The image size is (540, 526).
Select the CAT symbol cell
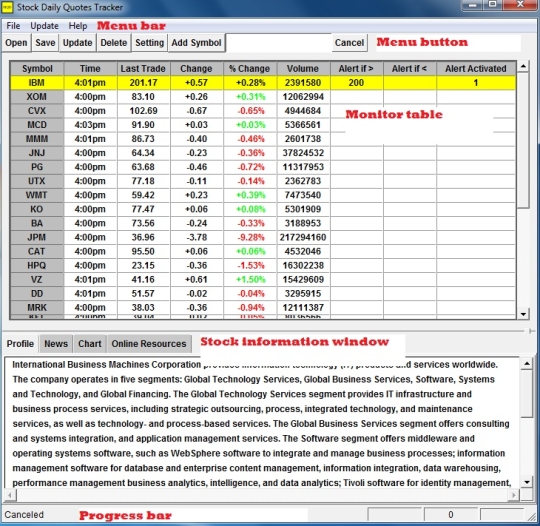(37, 251)
